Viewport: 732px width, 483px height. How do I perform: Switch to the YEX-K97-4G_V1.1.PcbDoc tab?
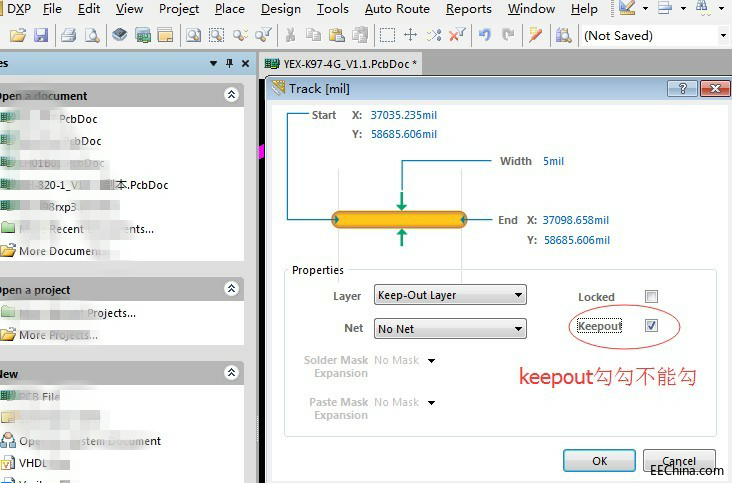(345, 63)
